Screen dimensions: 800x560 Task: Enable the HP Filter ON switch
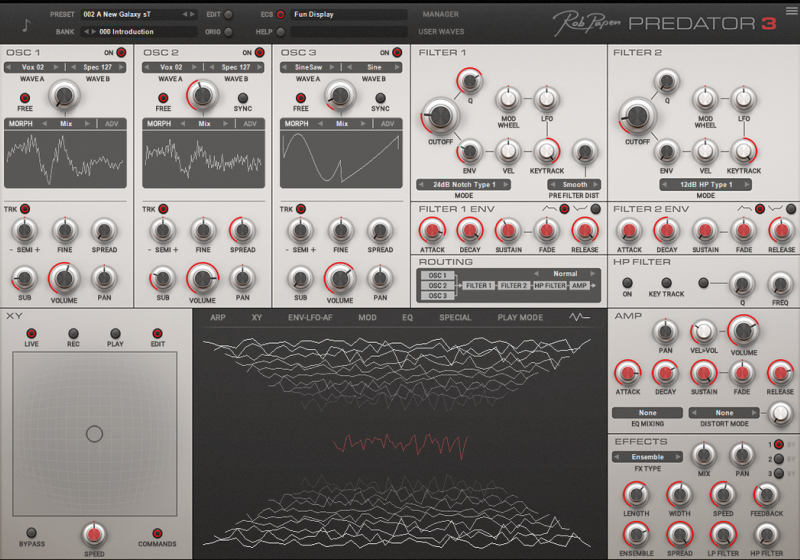click(627, 283)
